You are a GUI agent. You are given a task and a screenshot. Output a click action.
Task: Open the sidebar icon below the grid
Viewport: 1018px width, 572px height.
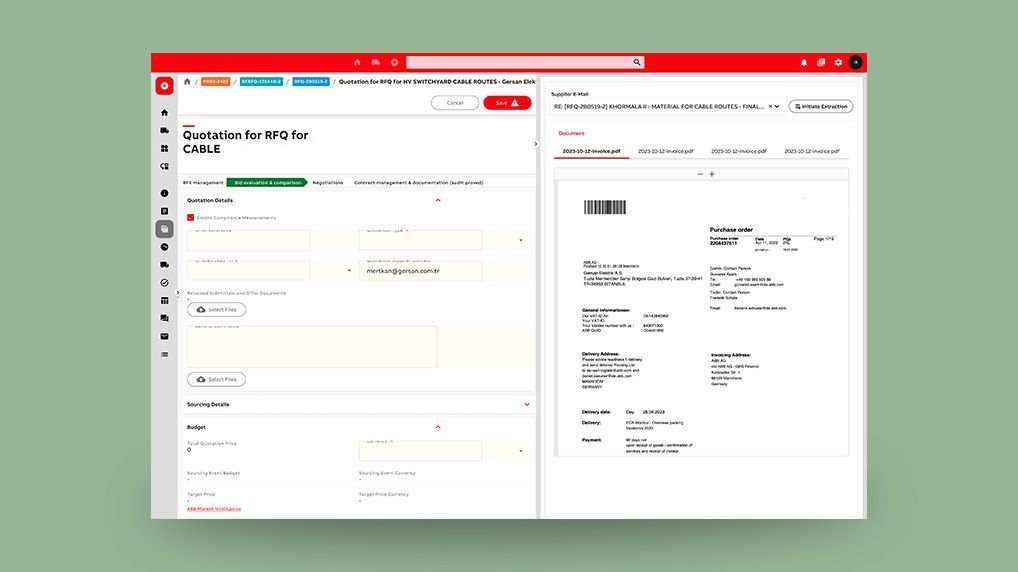coord(164,167)
